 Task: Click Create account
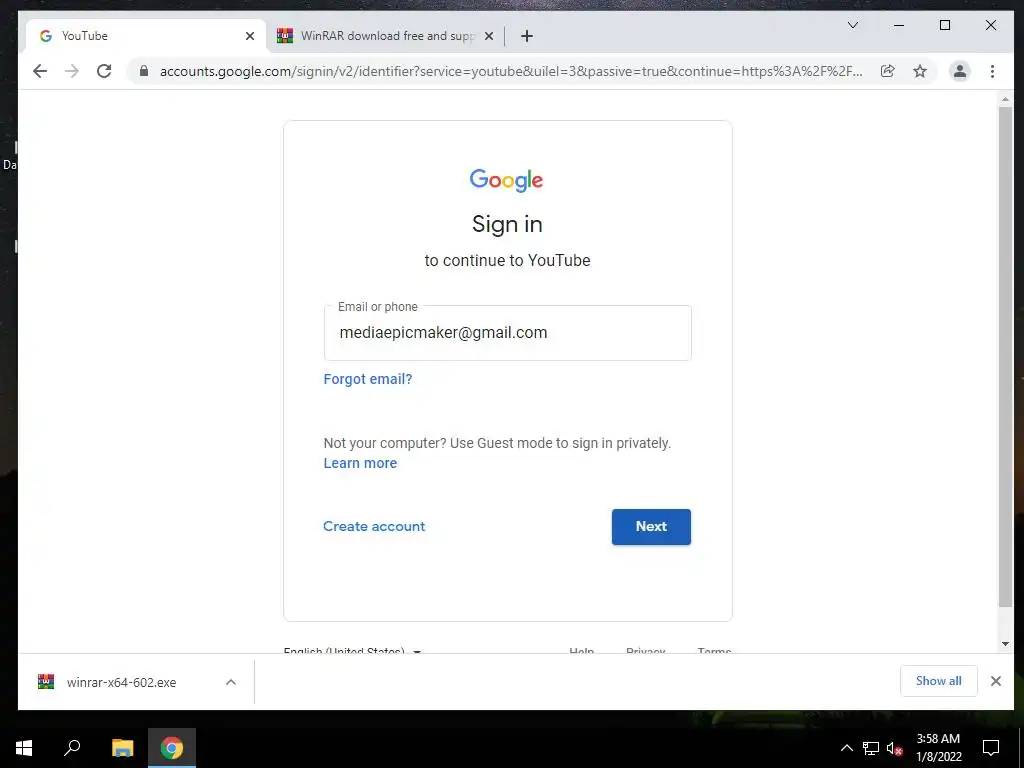374,526
